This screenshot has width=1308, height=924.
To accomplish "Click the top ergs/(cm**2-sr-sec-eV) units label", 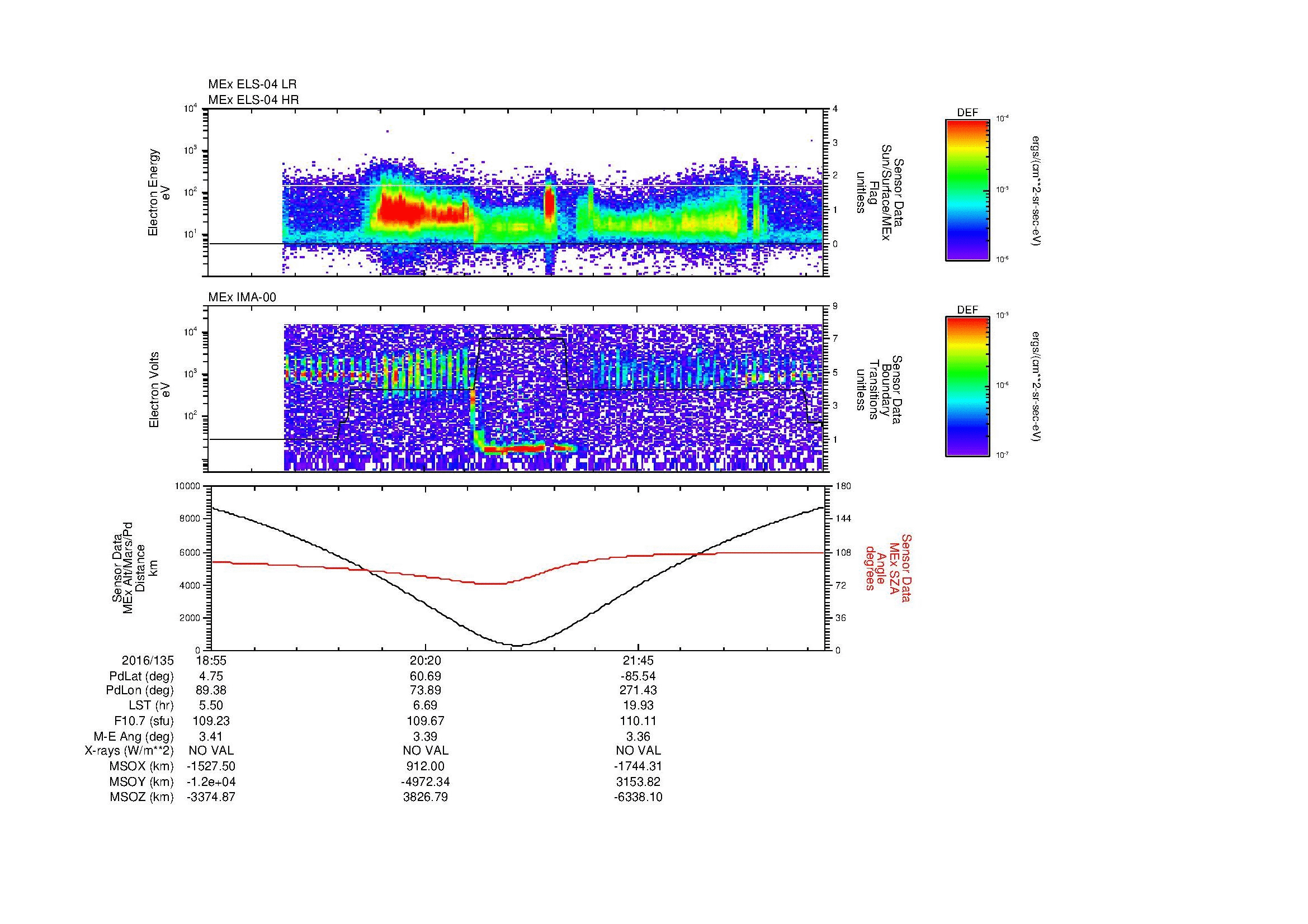I will [x=1035, y=190].
